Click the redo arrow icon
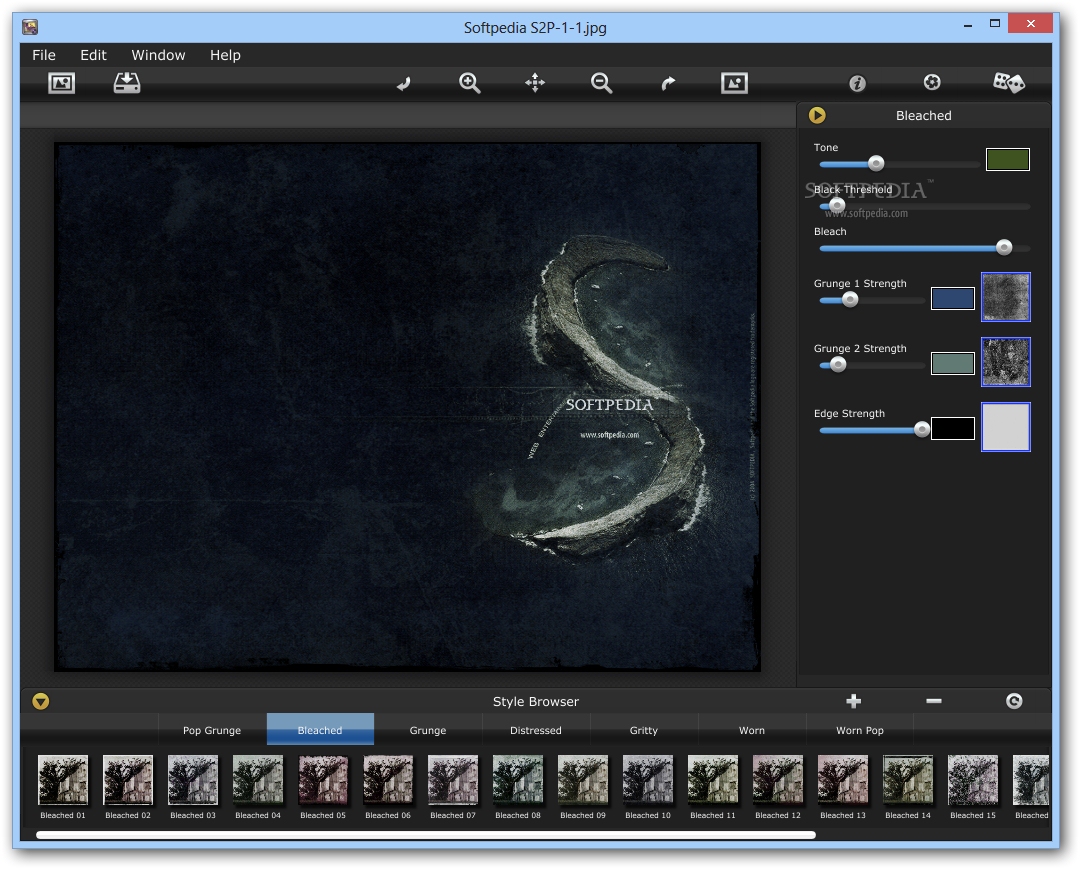The image size is (1080, 869). click(x=668, y=84)
